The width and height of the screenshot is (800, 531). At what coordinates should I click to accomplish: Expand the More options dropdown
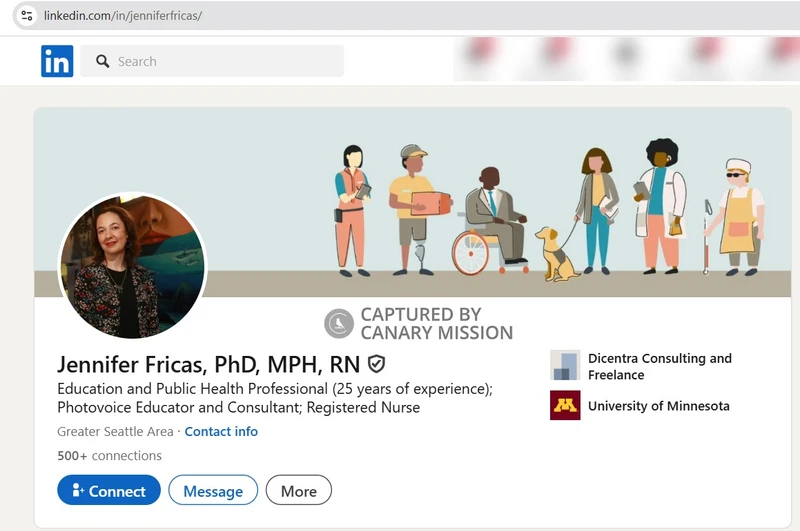click(x=298, y=491)
